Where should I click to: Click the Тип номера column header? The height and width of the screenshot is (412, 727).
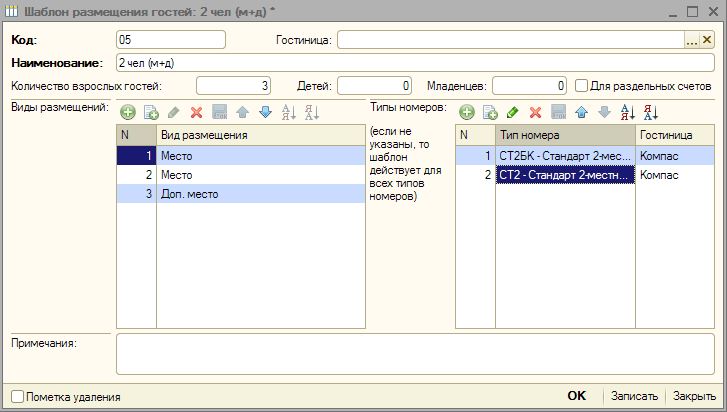click(x=565, y=135)
